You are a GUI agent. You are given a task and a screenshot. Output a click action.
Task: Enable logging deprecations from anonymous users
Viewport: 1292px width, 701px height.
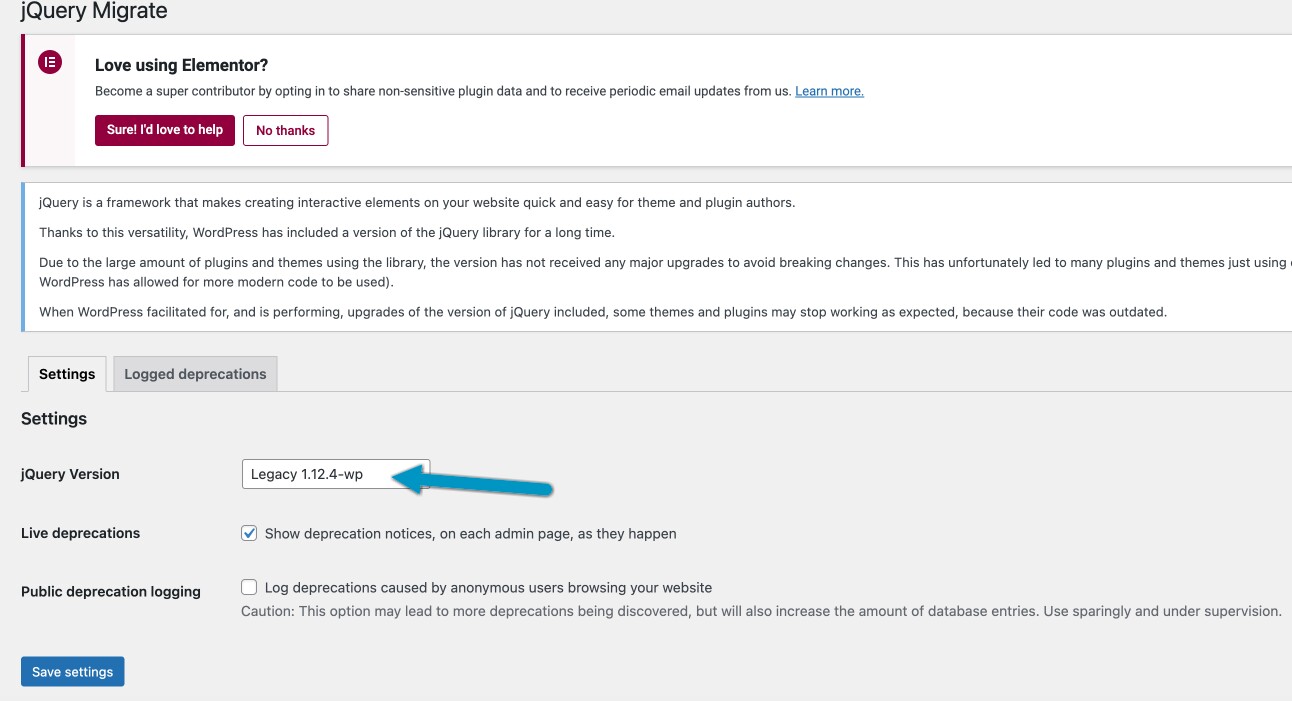249,587
